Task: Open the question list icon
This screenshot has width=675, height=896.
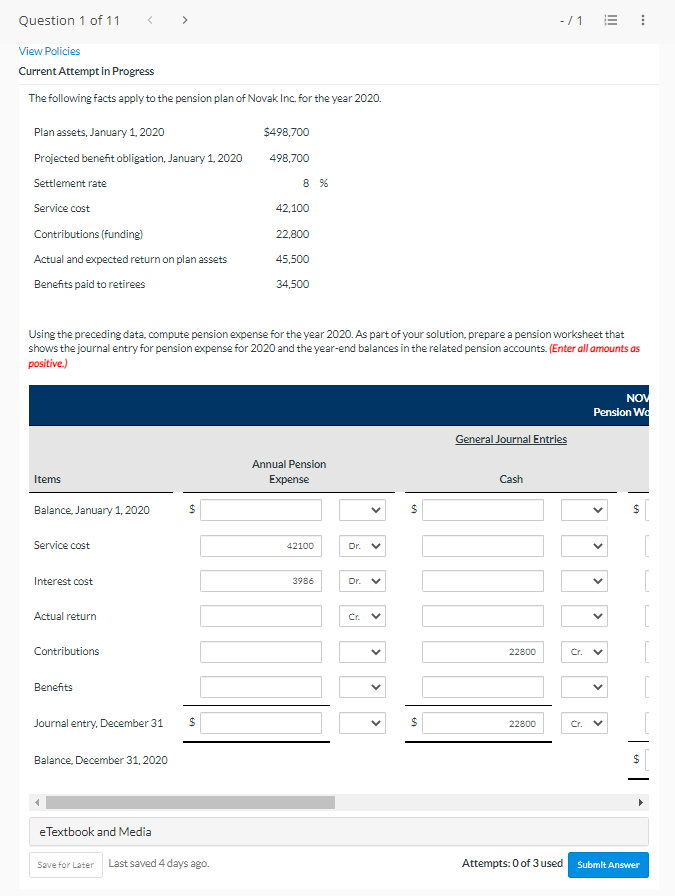Action: (609, 19)
